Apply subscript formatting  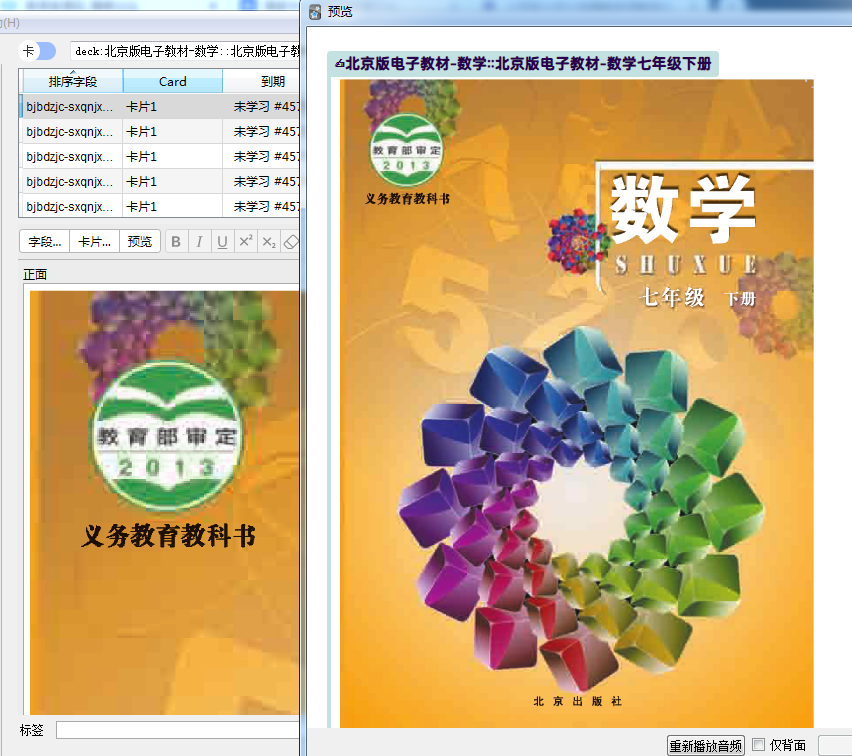[269, 241]
